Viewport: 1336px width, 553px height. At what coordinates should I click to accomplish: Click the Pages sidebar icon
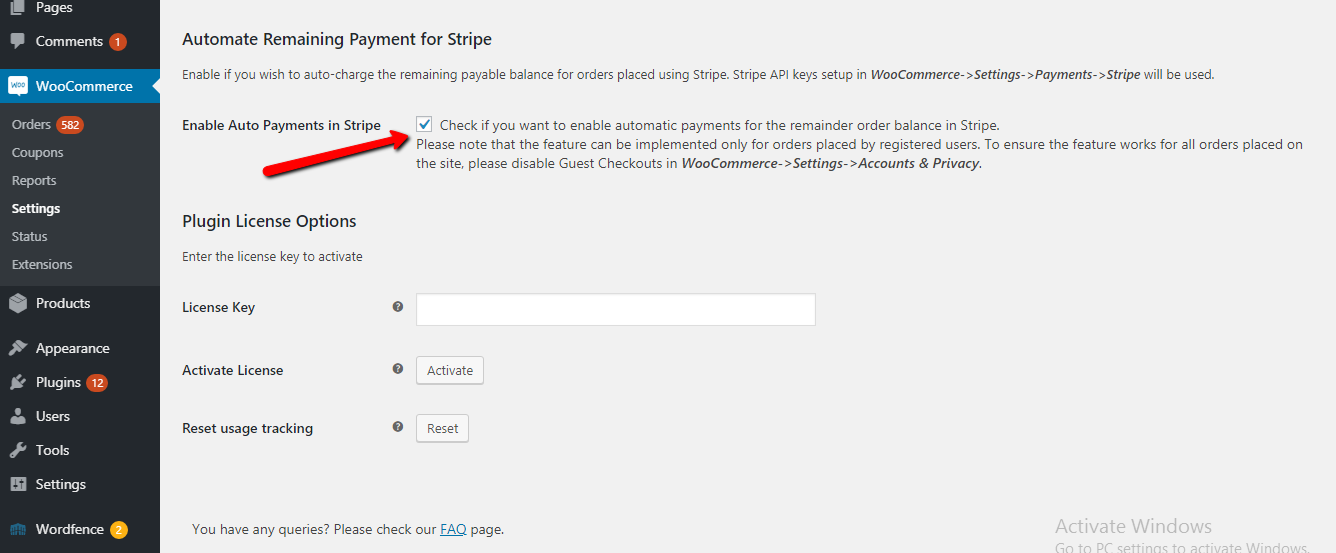pyautogui.click(x=18, y=8)
